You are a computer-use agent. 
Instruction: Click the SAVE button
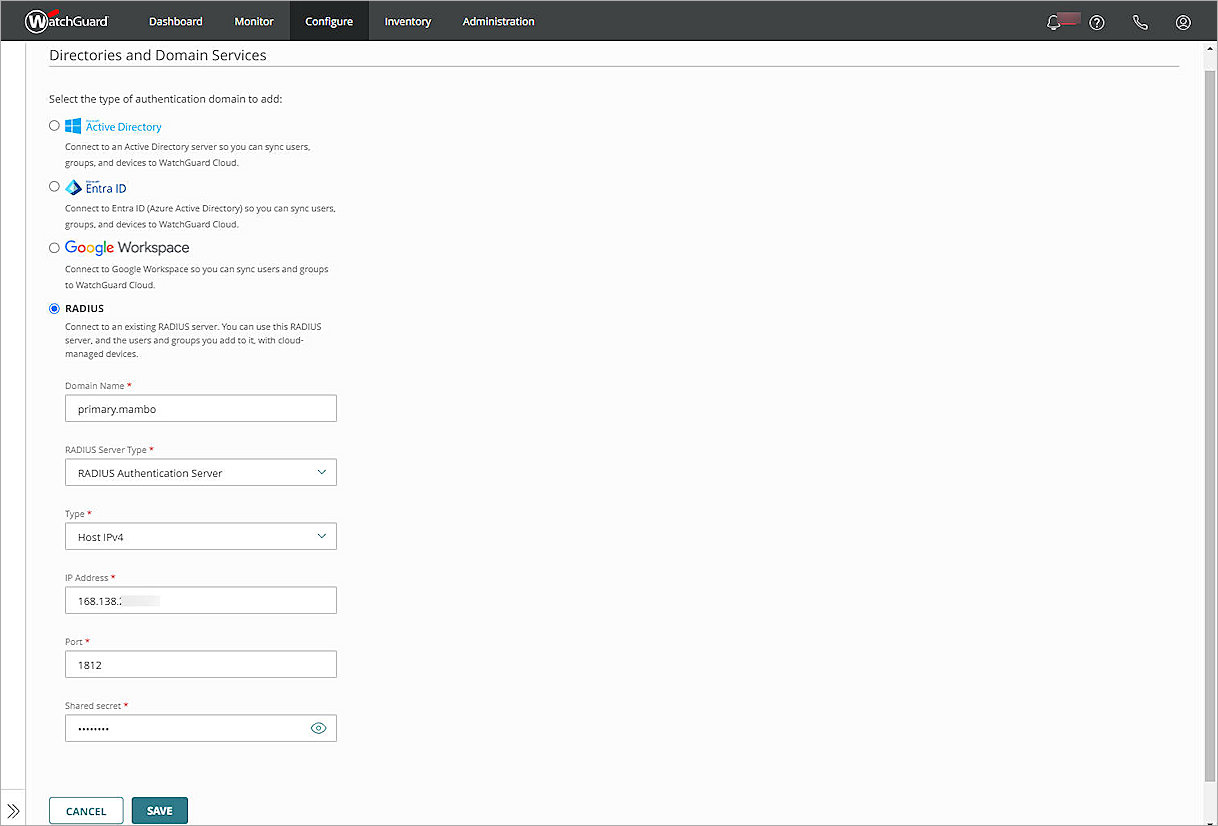[159, 810]
